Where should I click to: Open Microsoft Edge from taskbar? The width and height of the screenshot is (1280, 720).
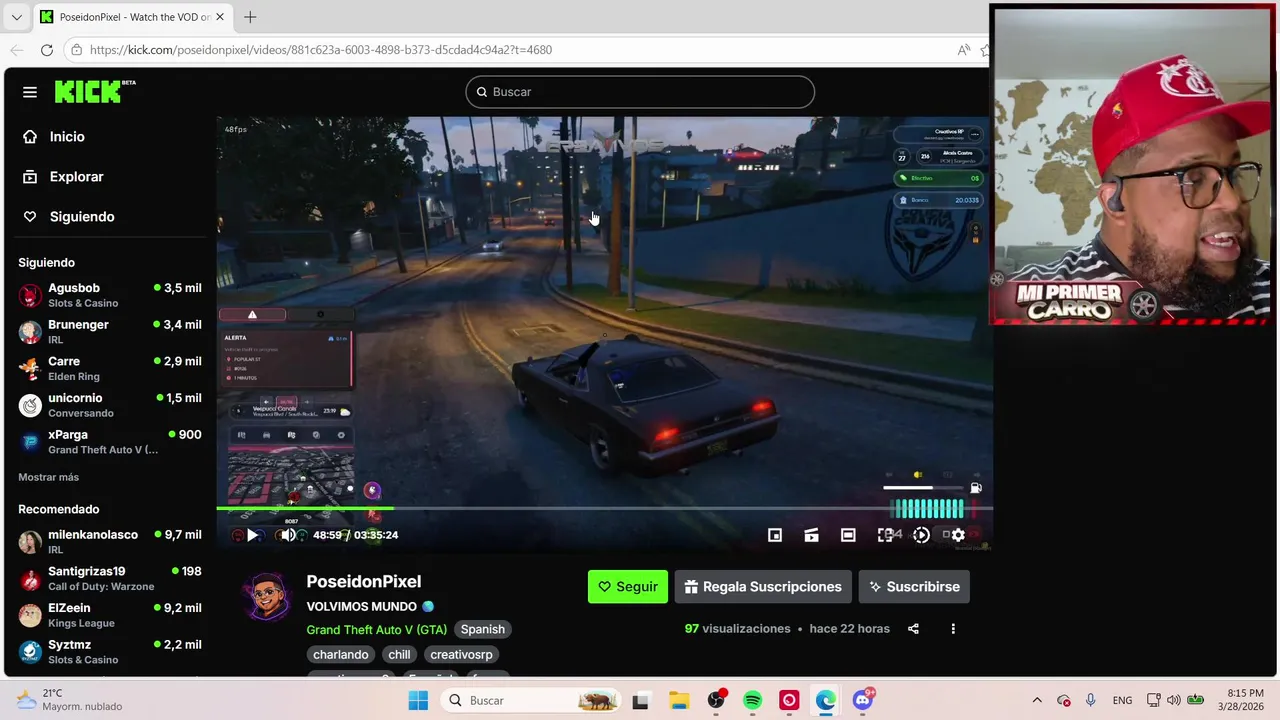[x=826, y=701]
